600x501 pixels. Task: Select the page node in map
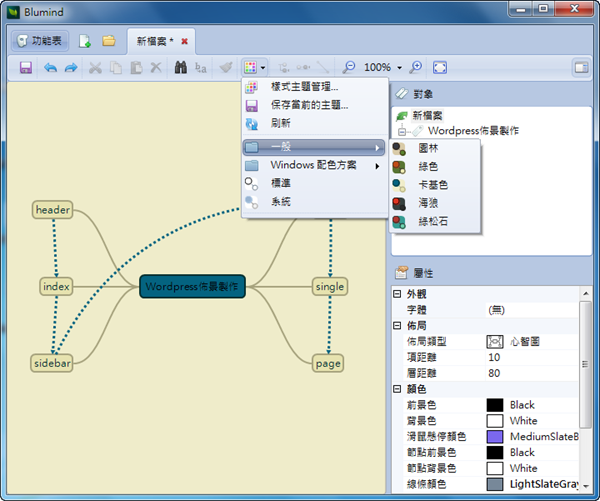[x=328, y=363]
